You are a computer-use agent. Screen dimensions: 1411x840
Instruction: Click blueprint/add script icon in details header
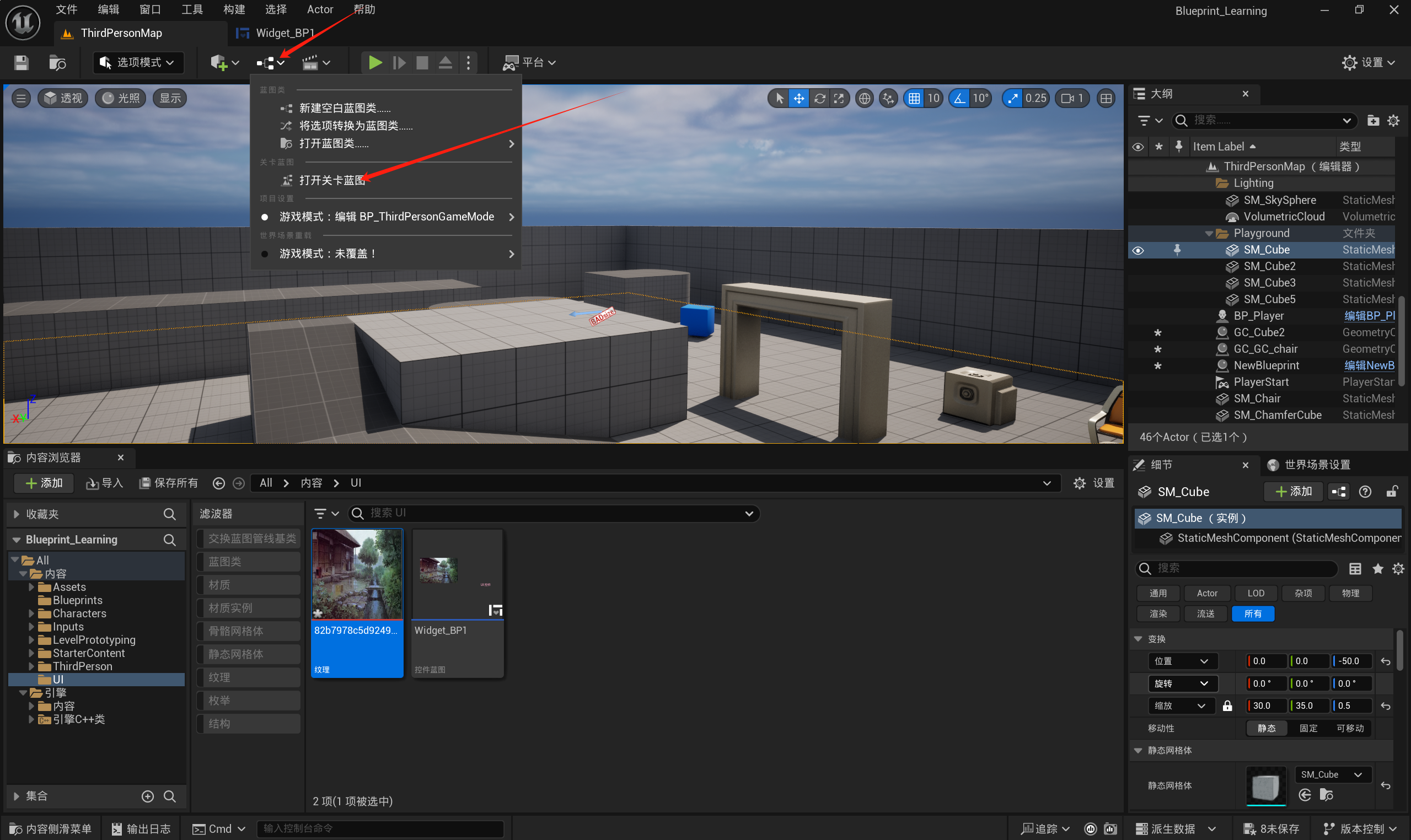click(x=1339, y=492)
